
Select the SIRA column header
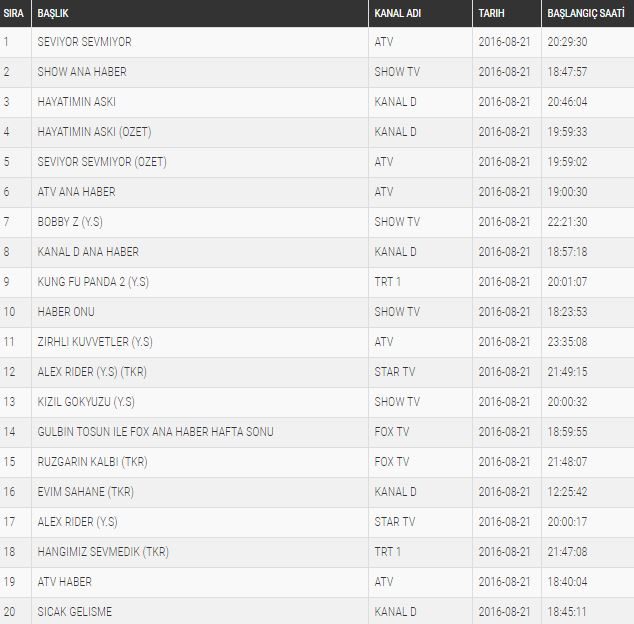point(14,14)
